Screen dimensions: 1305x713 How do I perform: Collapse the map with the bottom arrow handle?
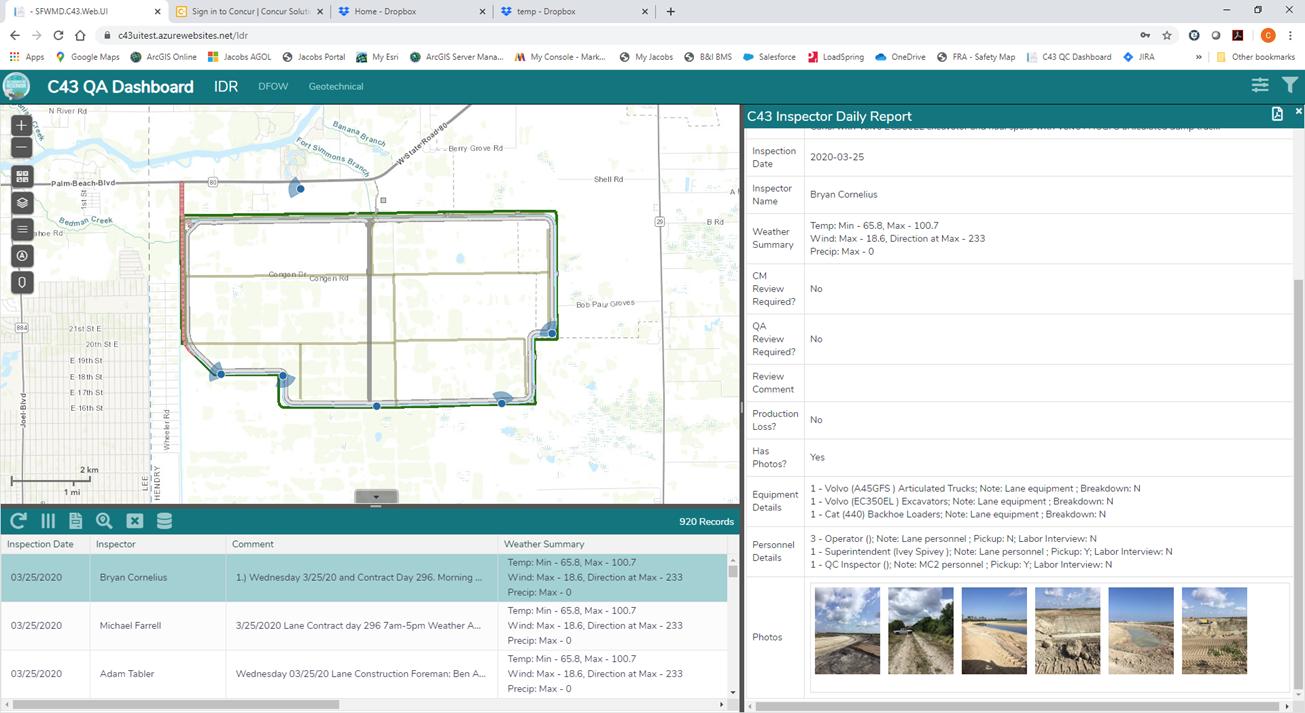click(376, 497)
